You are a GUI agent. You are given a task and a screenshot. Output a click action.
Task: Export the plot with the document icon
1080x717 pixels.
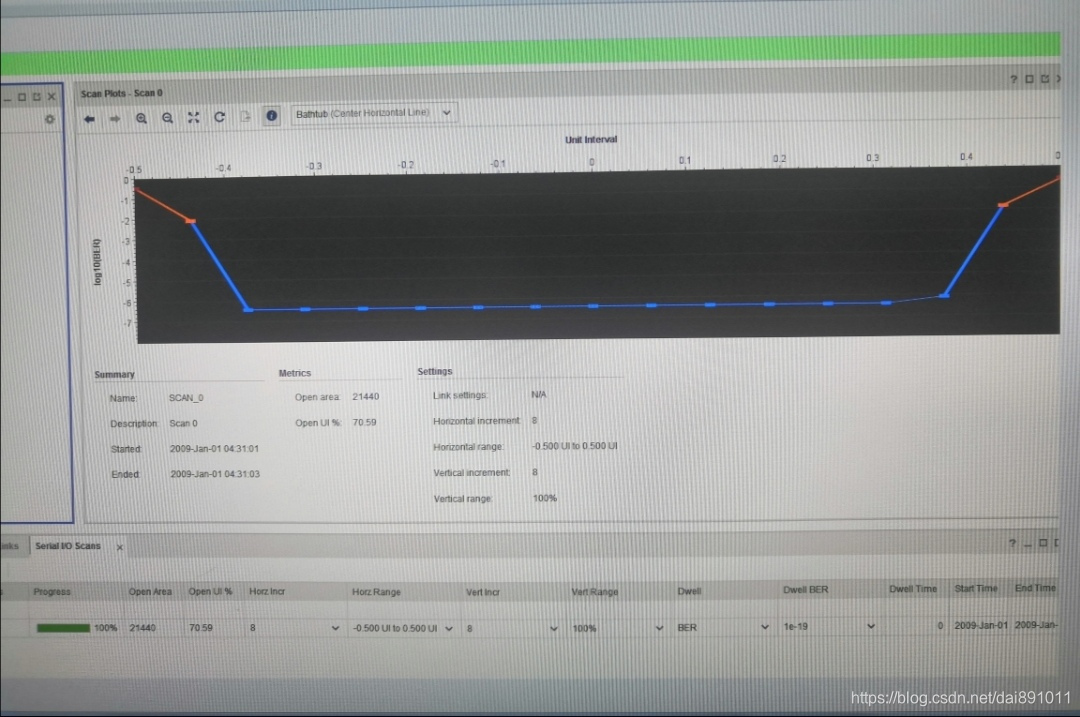coord(245,116)
